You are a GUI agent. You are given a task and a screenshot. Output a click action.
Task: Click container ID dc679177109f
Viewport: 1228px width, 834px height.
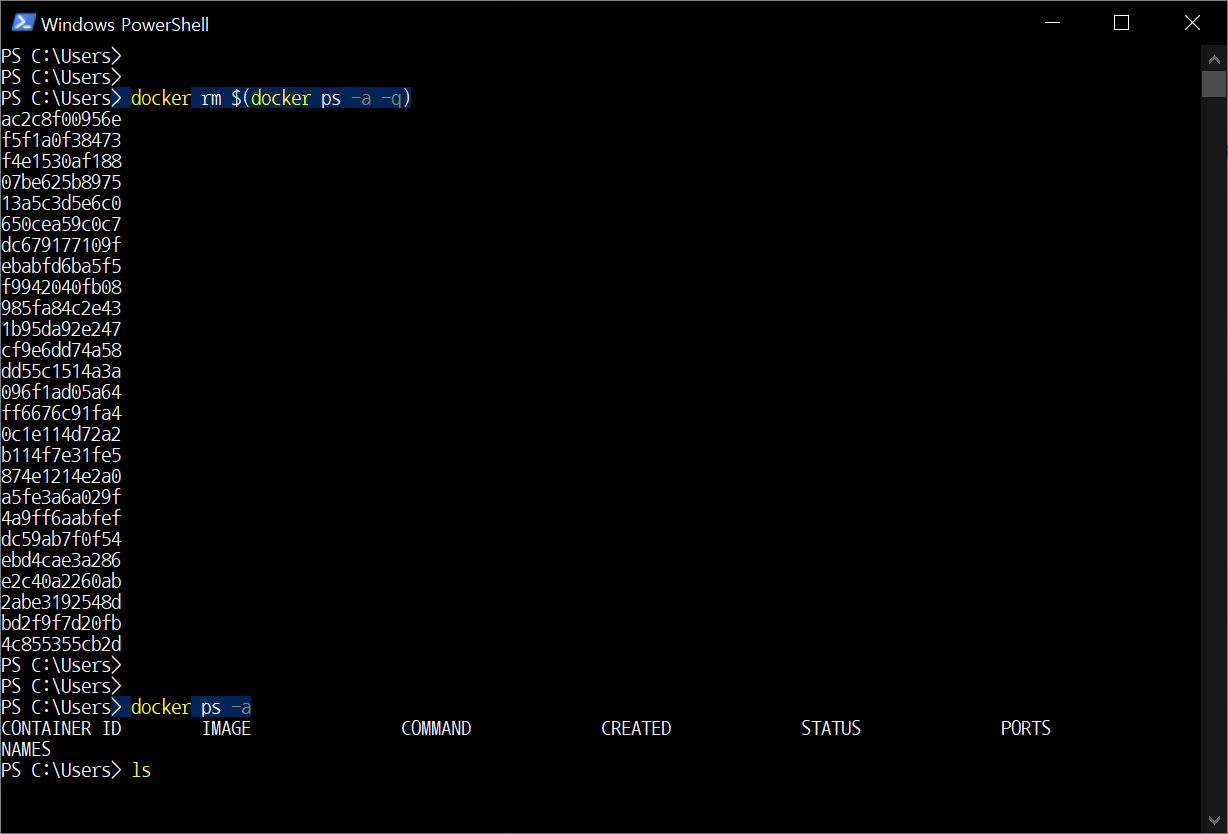click(62, 245)
